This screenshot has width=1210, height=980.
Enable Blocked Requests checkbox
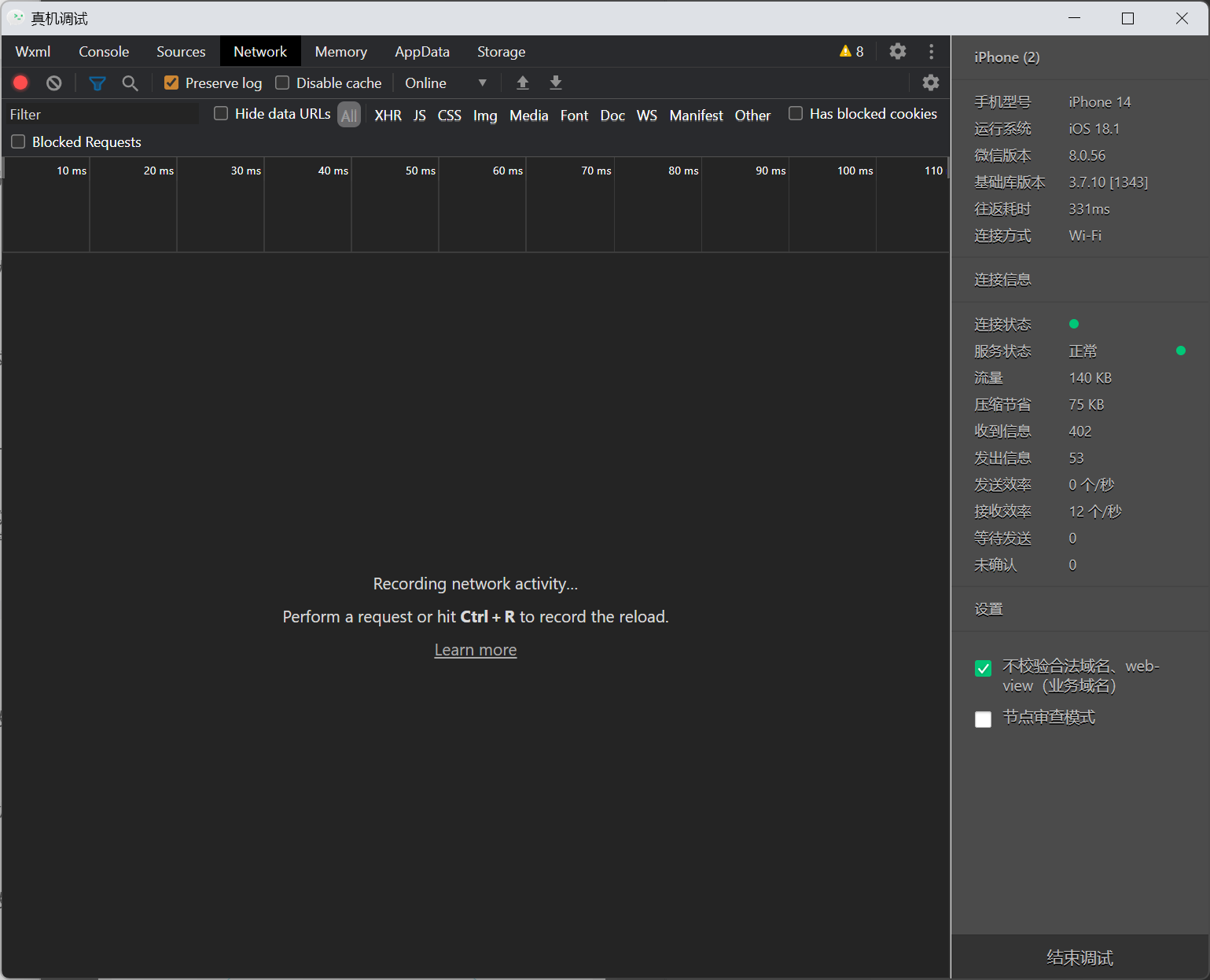click(x=18, y=141)
